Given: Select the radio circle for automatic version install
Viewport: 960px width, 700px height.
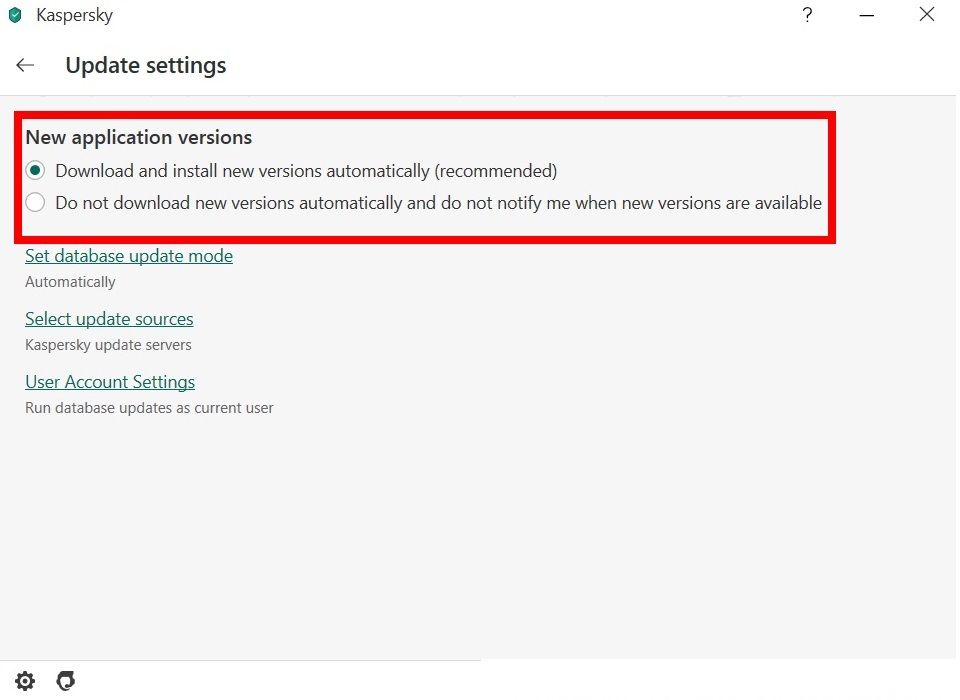Looking at the screenshot, I should coord(36,170).
